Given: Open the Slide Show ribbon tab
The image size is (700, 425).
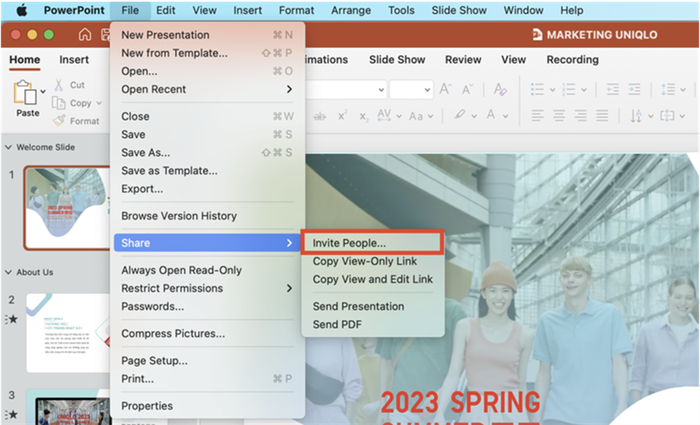Looking at the screenshot, I should point(397,59).
